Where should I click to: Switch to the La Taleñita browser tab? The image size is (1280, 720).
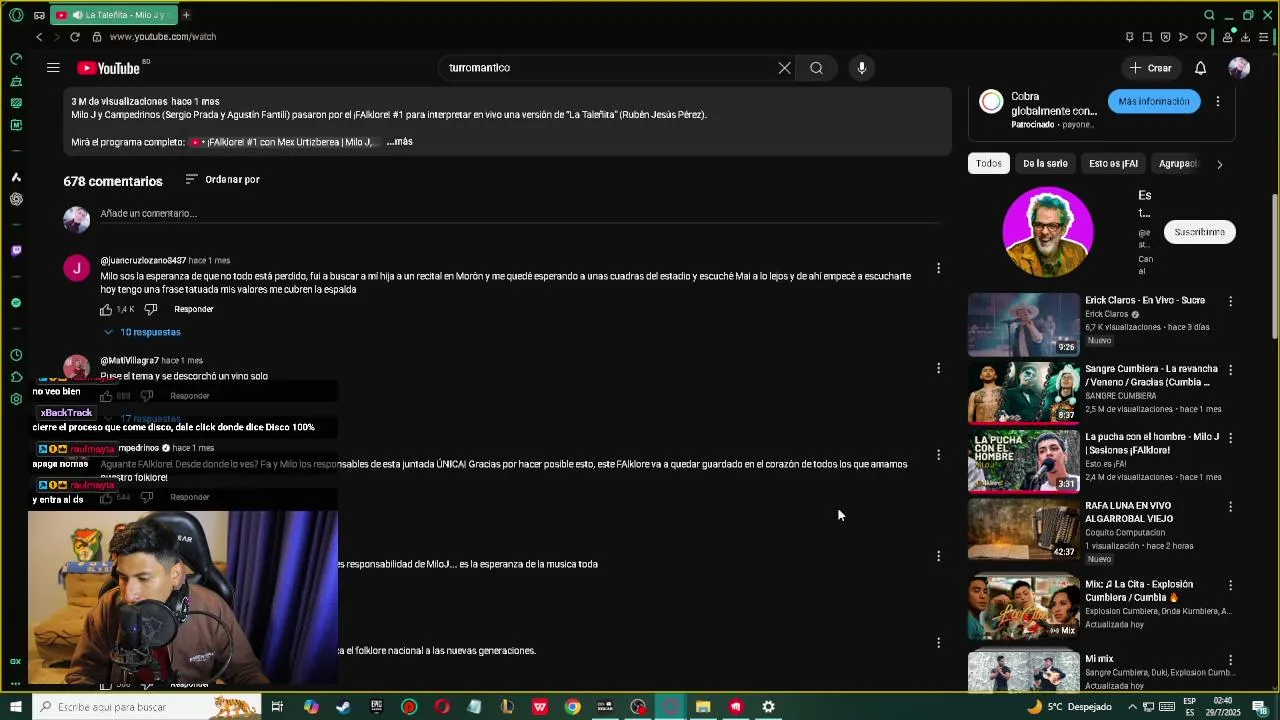(112, 15)
